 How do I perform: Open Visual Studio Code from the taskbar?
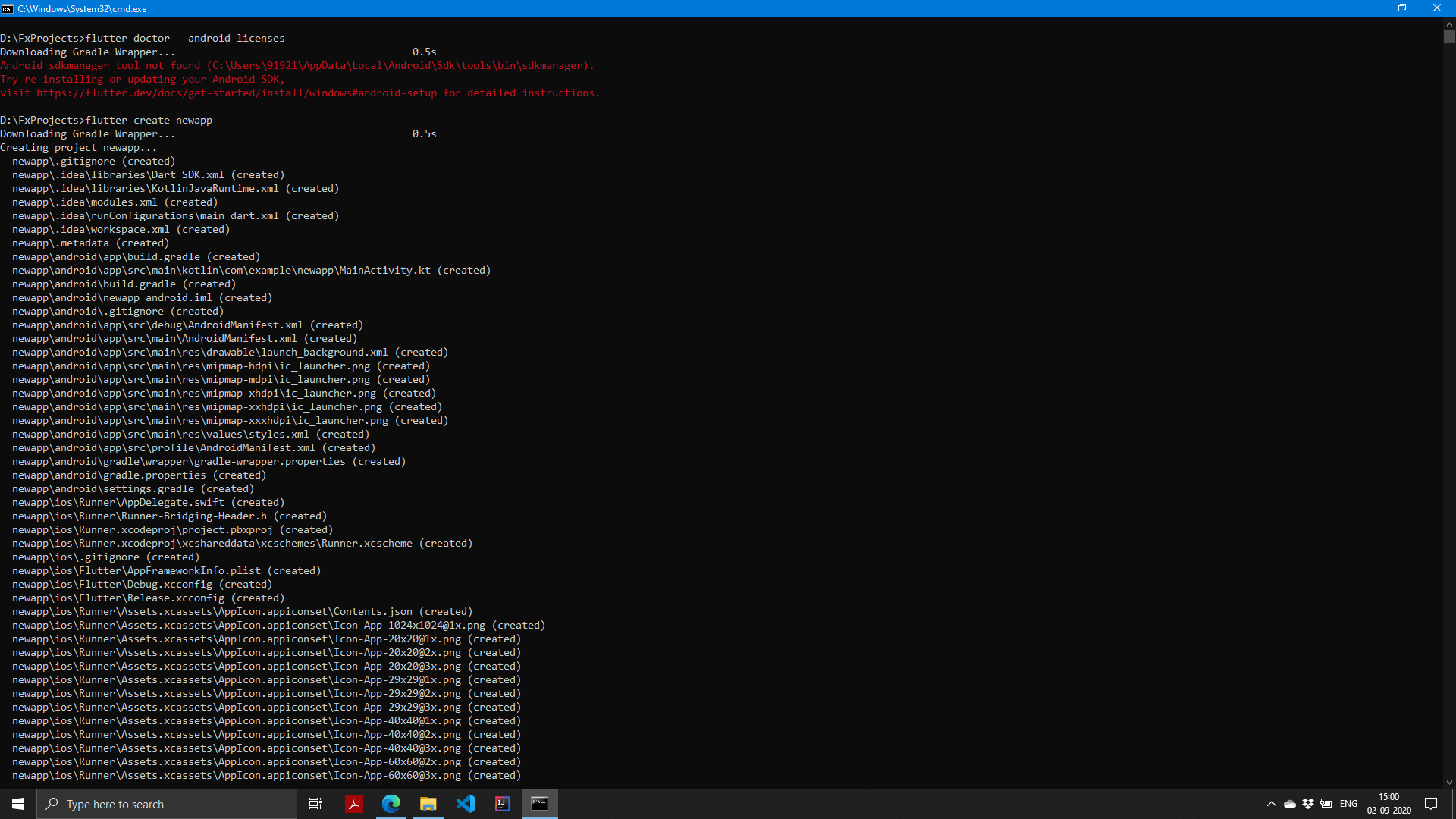coord(465,804)
